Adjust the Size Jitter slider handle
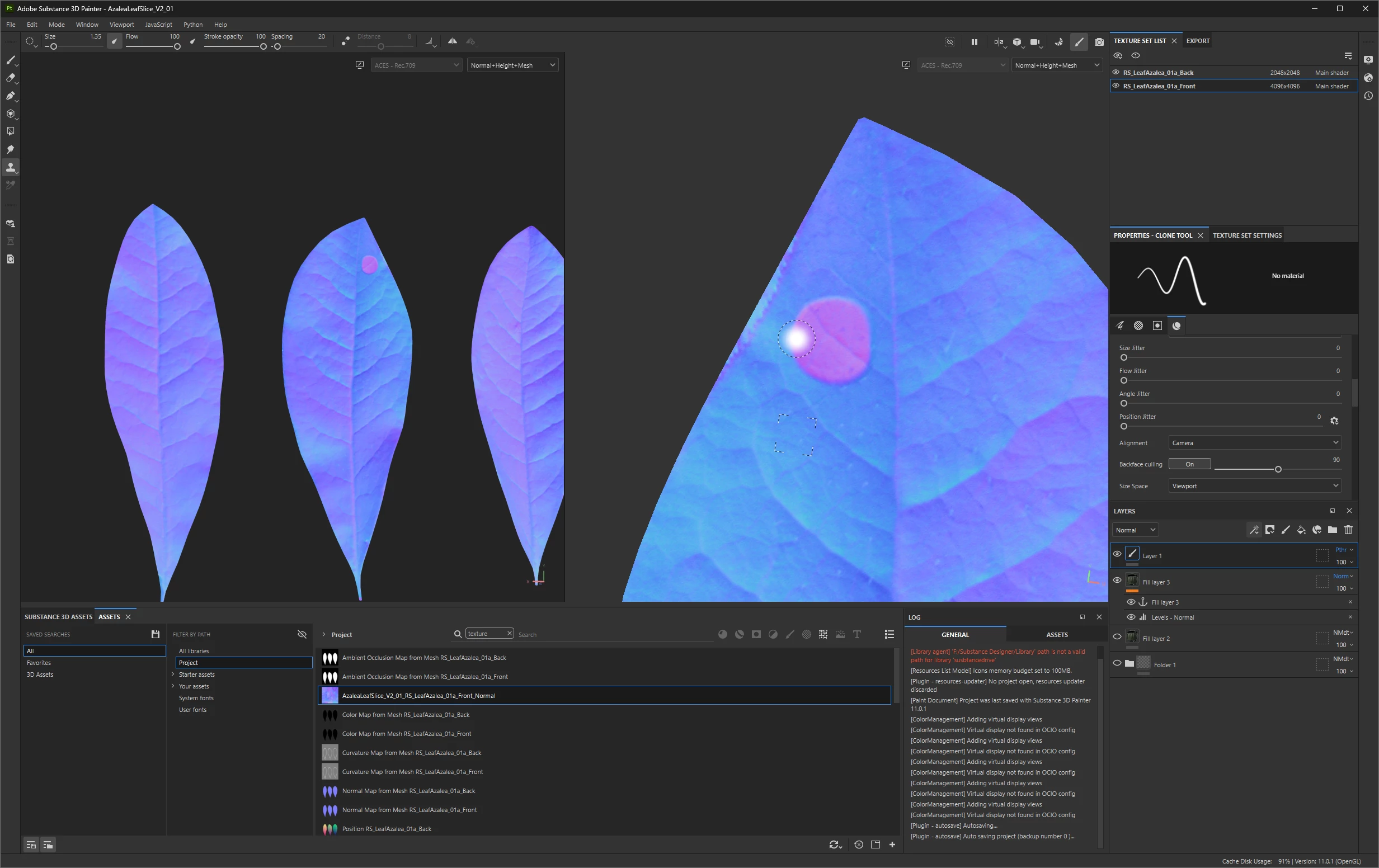This screenshot has height=868, width=1379. pyautogui.click(x=1123, y=357)
